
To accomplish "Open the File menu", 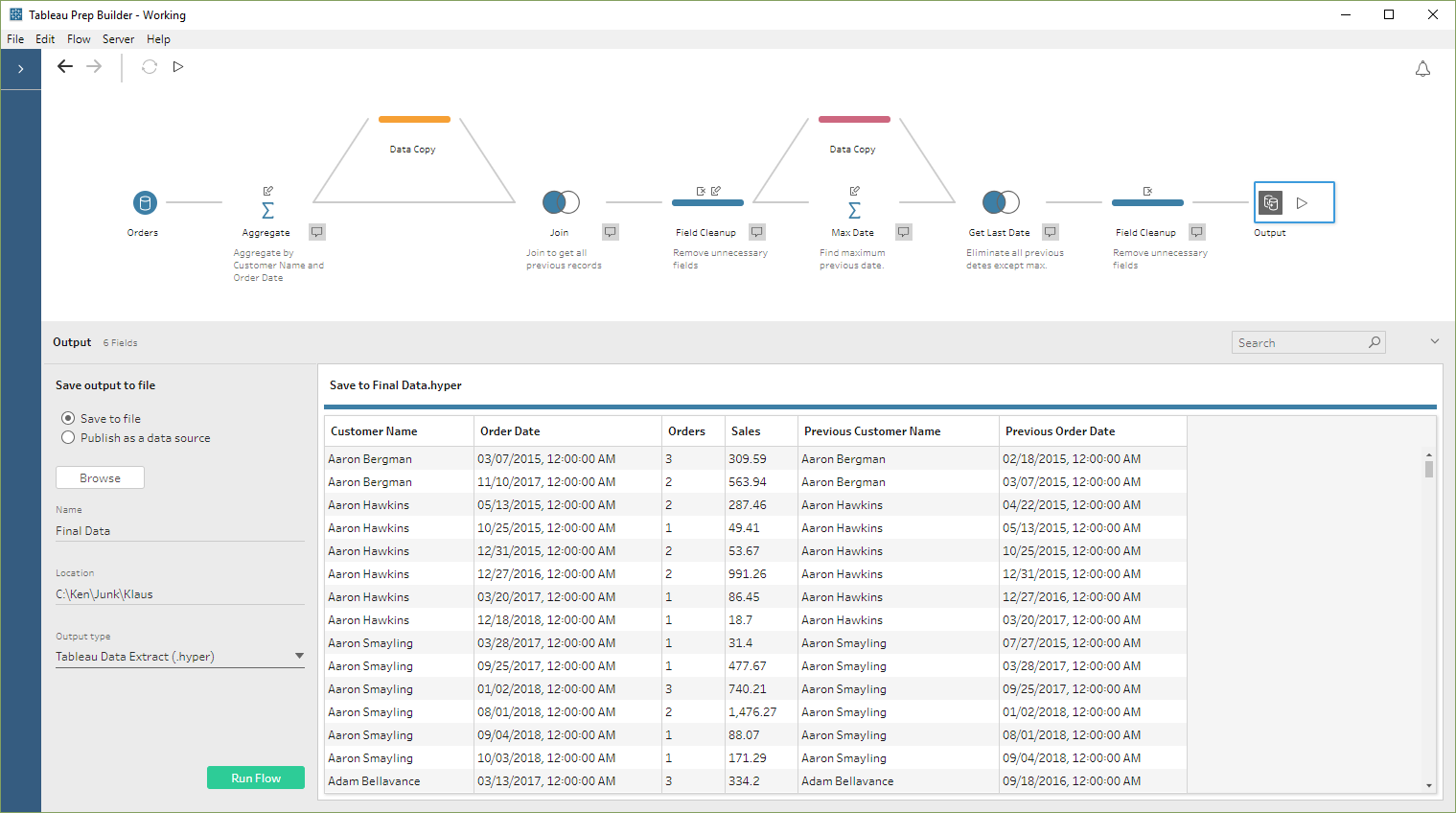I will tap(15, 39).
